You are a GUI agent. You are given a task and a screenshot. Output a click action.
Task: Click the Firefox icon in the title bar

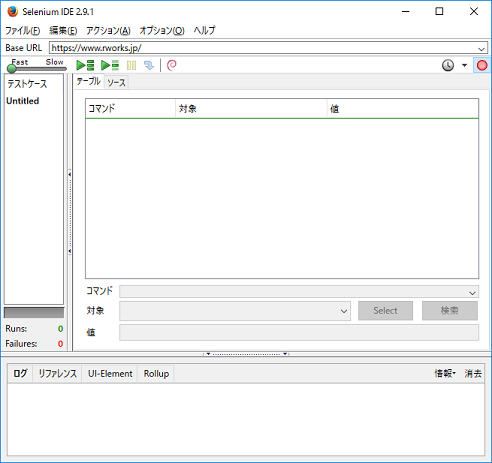(x=12, y=11)
